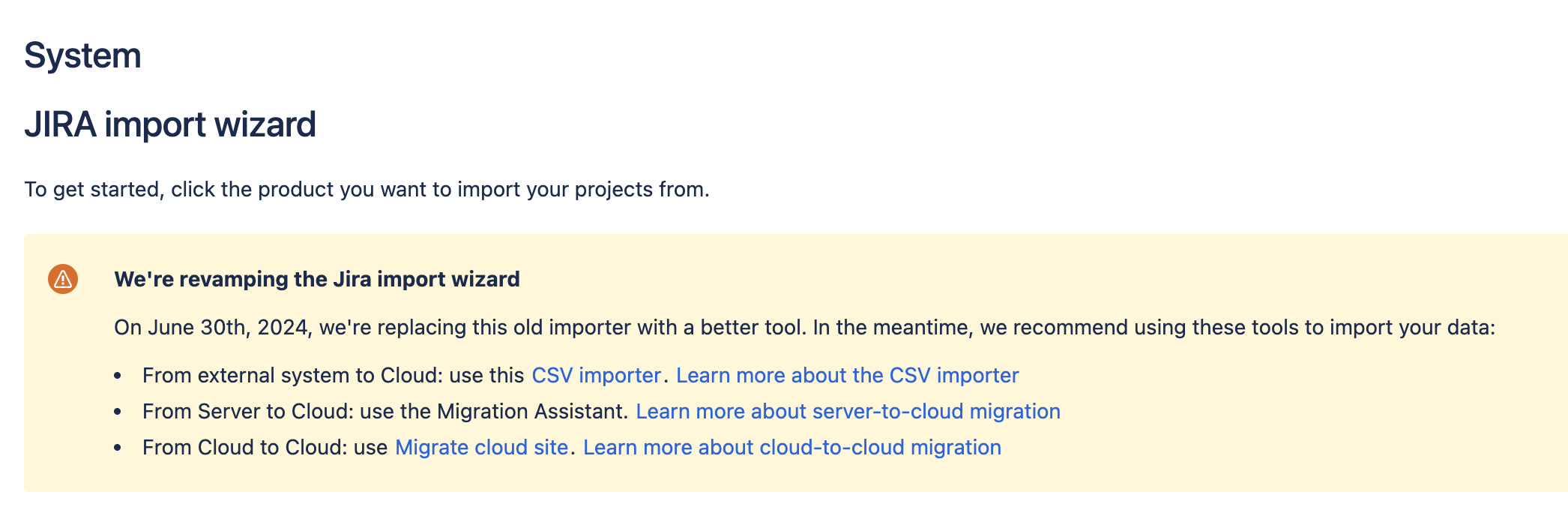Select the "Migrate cloud site" link
The height and width of the screenshot is (510, 1568).
click(483, 447)
